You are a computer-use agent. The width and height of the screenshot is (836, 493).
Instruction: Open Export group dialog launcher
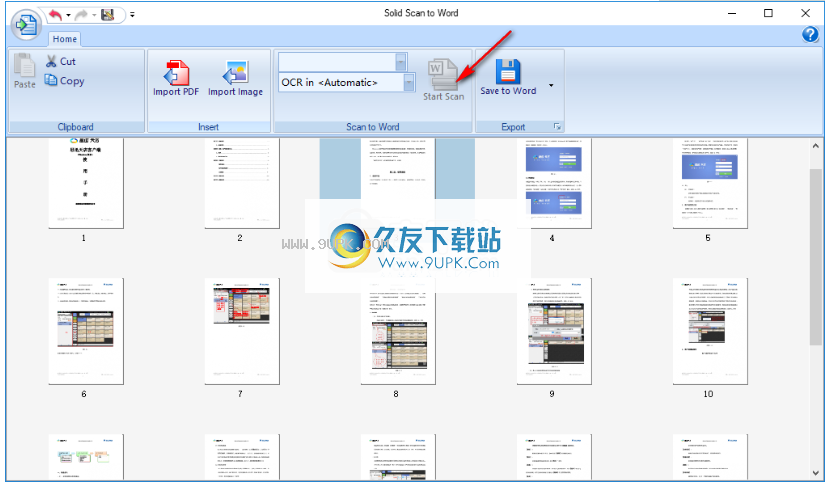point(557,127)
